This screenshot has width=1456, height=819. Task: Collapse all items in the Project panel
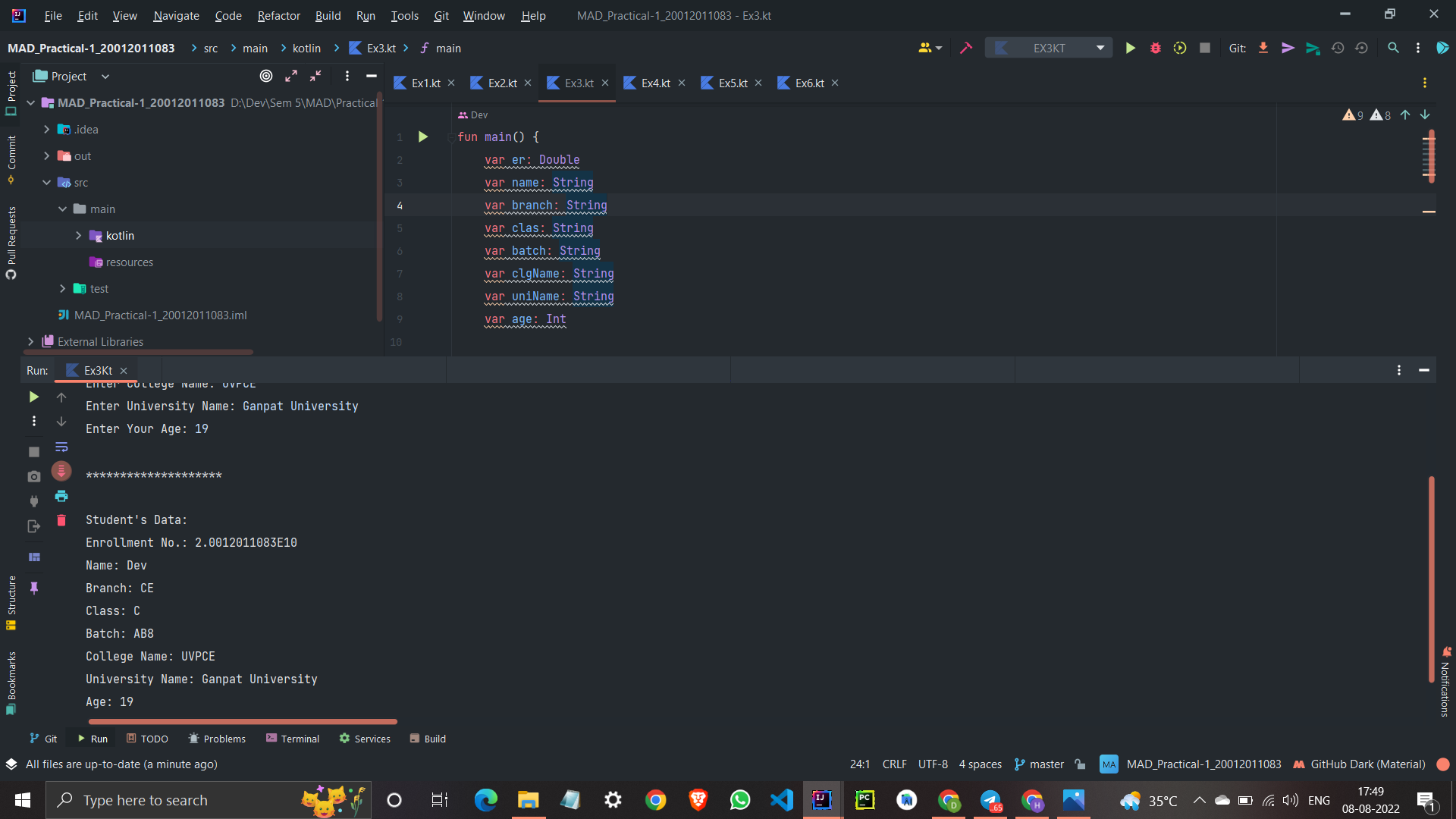pos(315,76)
